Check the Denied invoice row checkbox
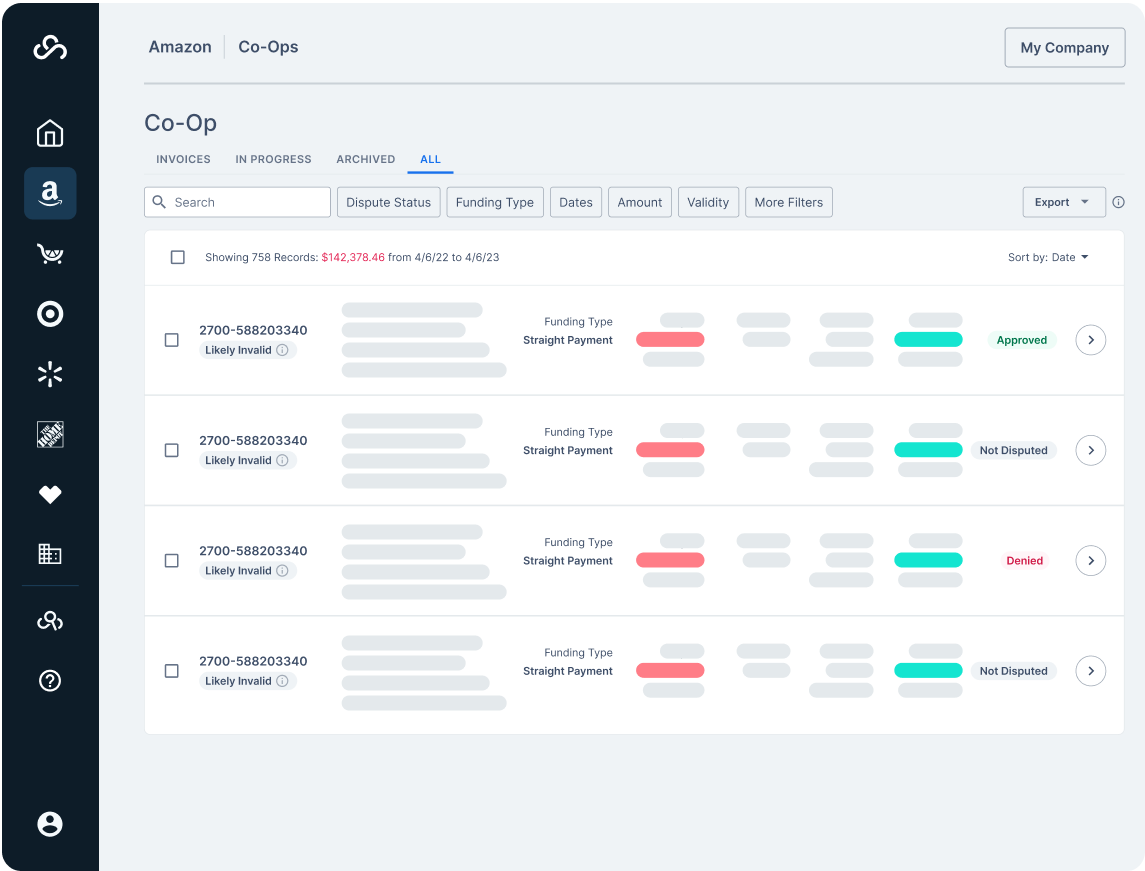1145x871 pixels. pos(172,561)
